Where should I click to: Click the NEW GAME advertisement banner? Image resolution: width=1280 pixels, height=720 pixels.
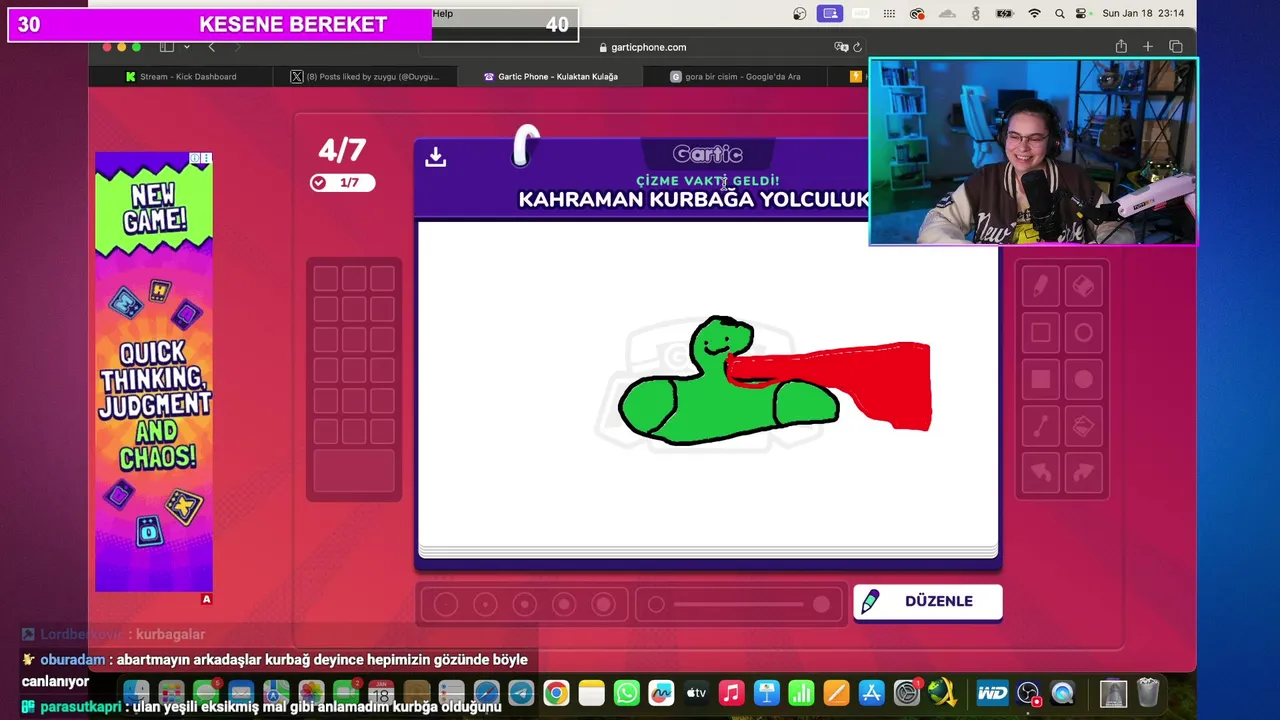tap(154, 372)
